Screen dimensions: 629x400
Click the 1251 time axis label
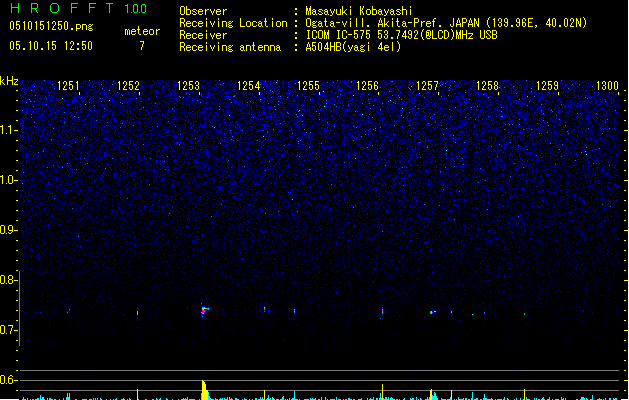click(68, 86)
